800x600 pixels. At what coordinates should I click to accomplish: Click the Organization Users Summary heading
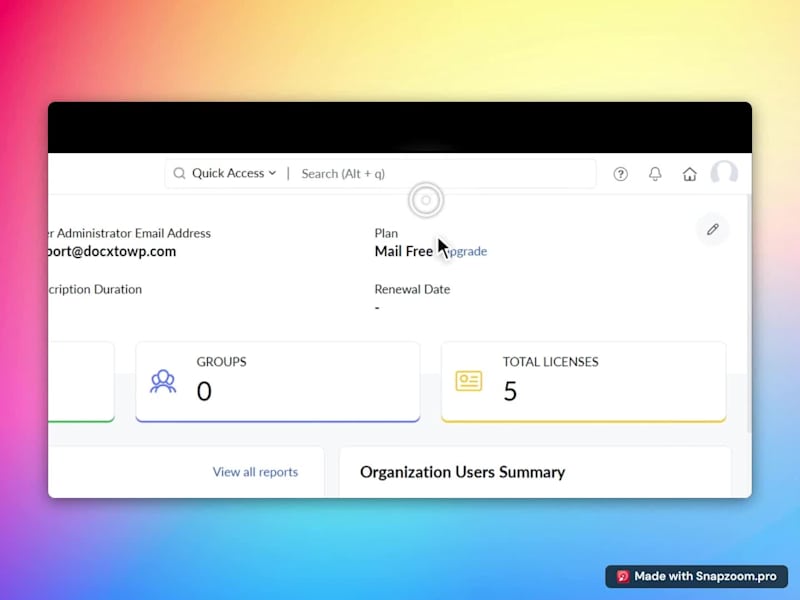coord(462,472)
